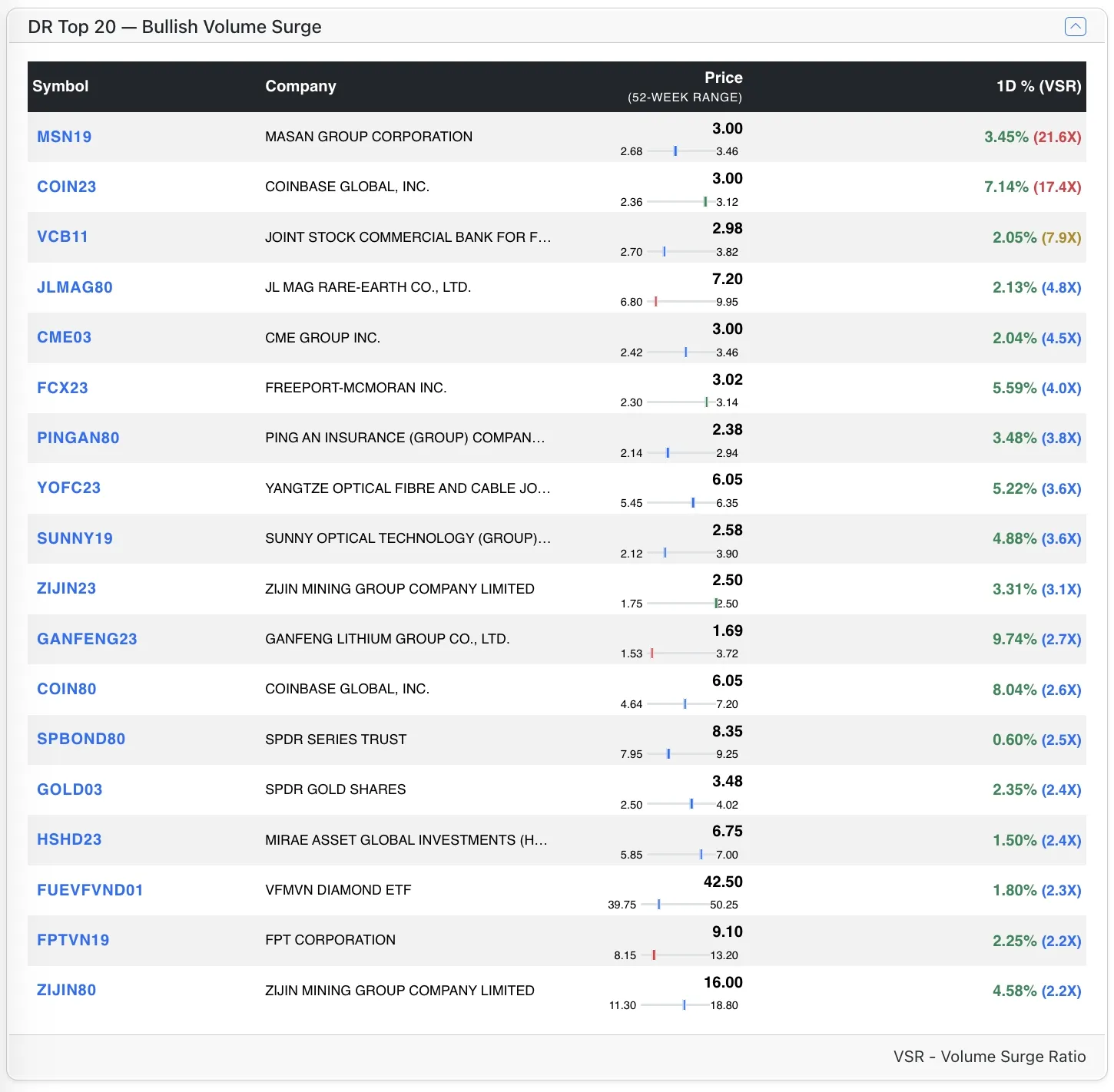Open the FPTVN19 symbol link
The width and height of the screenshot is (1114, 1092).
tap(73, 940)
